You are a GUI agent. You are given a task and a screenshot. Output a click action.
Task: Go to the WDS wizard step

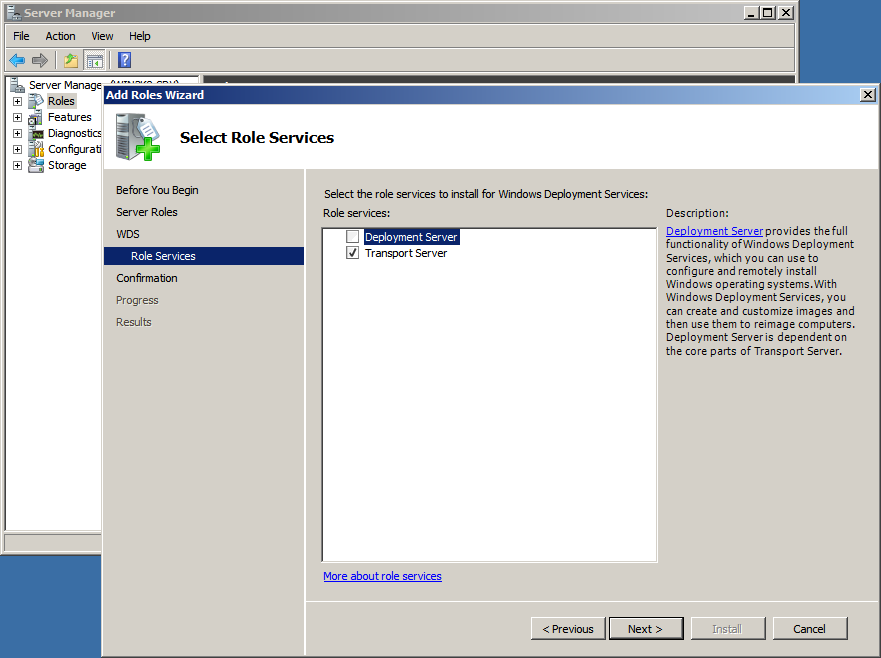pos(128,234)
